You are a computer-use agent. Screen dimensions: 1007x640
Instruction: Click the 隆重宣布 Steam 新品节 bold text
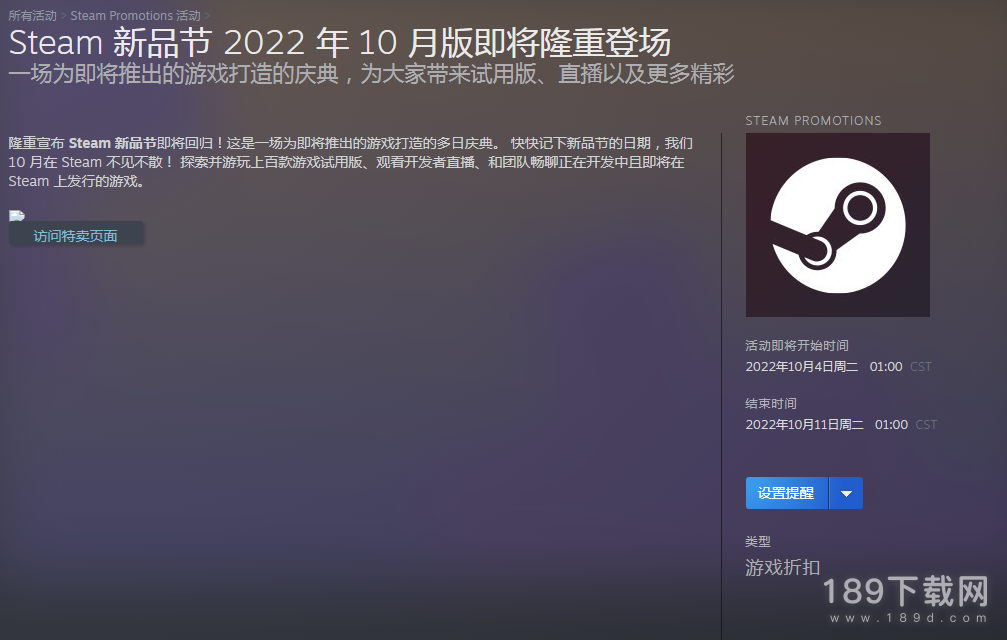(82, 143)
